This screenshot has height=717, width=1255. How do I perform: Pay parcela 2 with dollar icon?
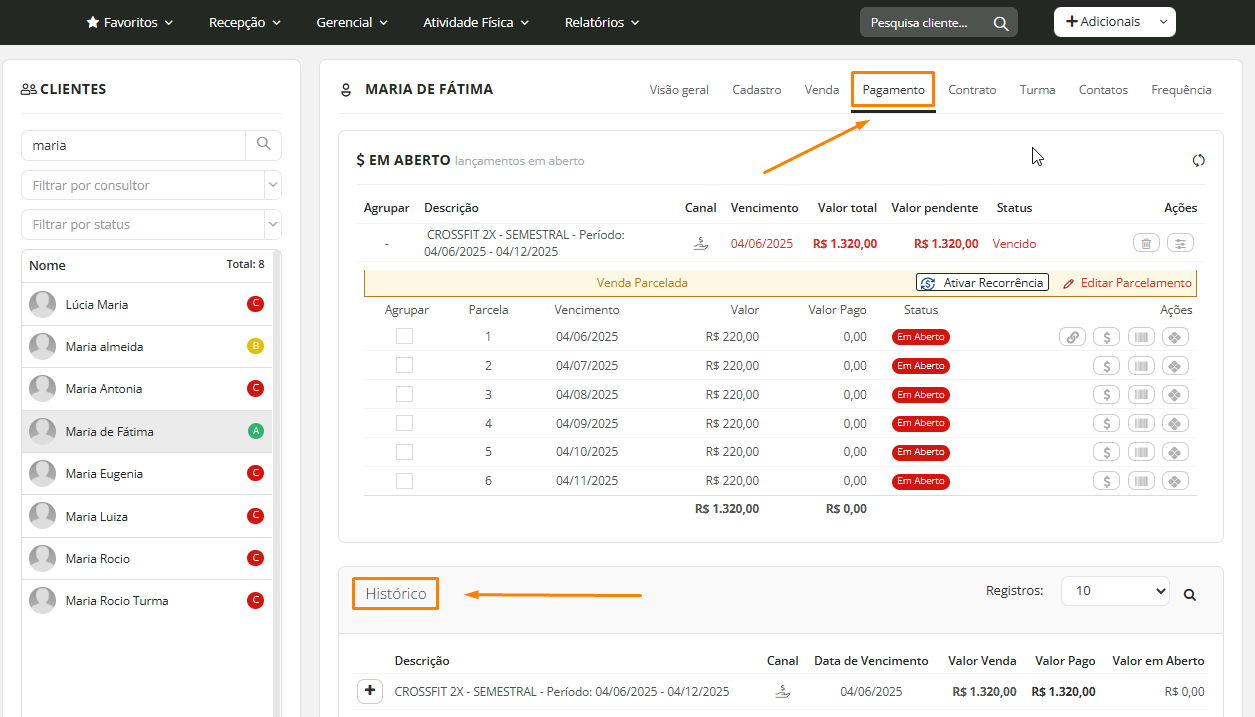coord(1106,366)
